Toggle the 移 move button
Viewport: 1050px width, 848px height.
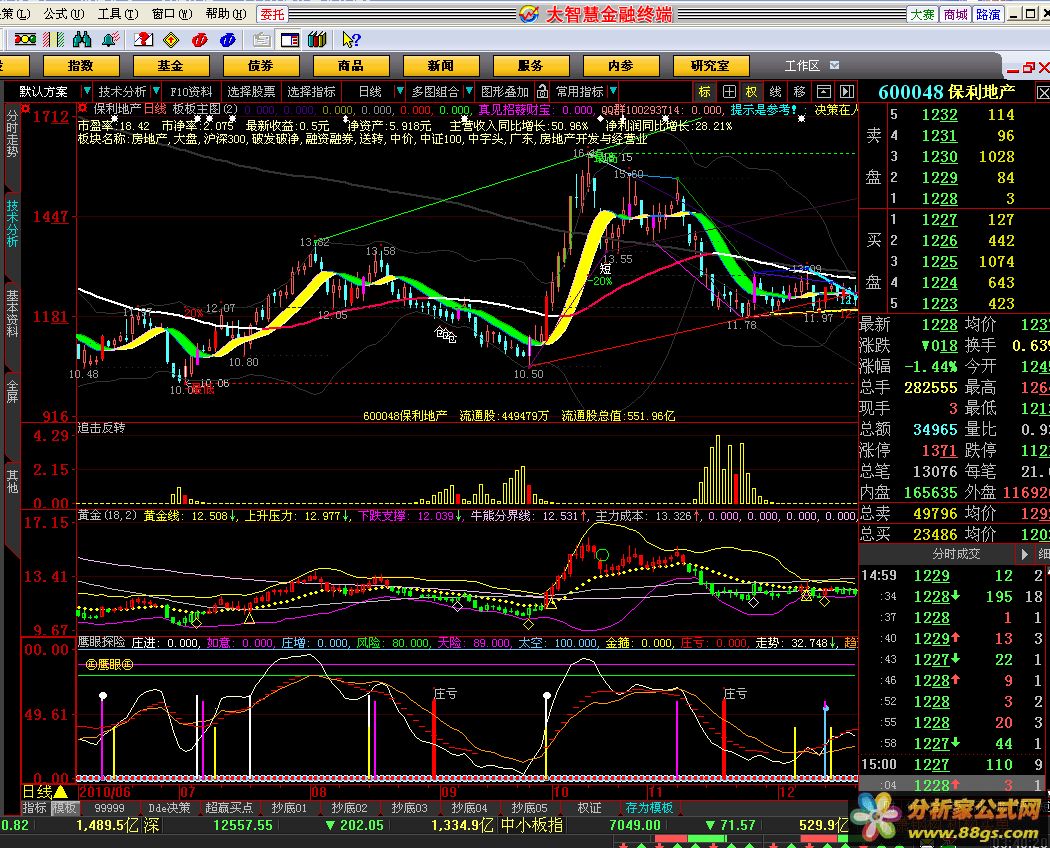pyautogui.click(x=800, y=92)
